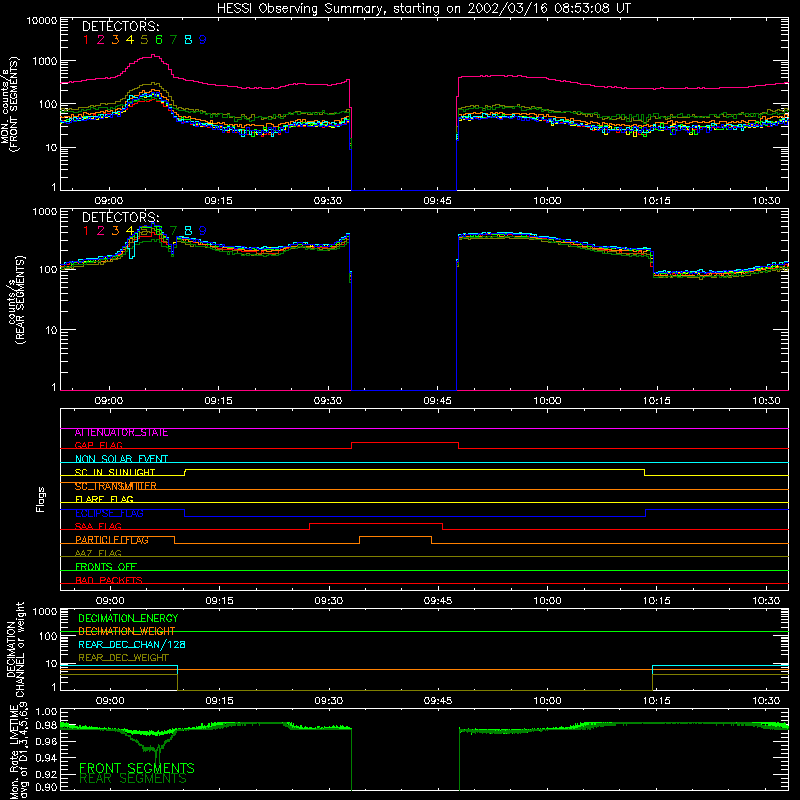This screenshot has width=800, height=800.
Task: Click the 10:15 tick under front segments plot
Action: coord(656,201)
